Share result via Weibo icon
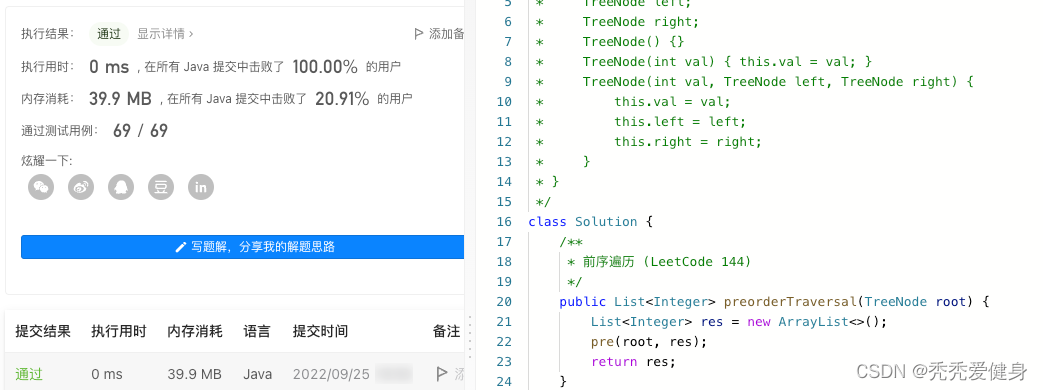Image resolution: width=1043 pixels, height=390 pixels. [81, 188]
